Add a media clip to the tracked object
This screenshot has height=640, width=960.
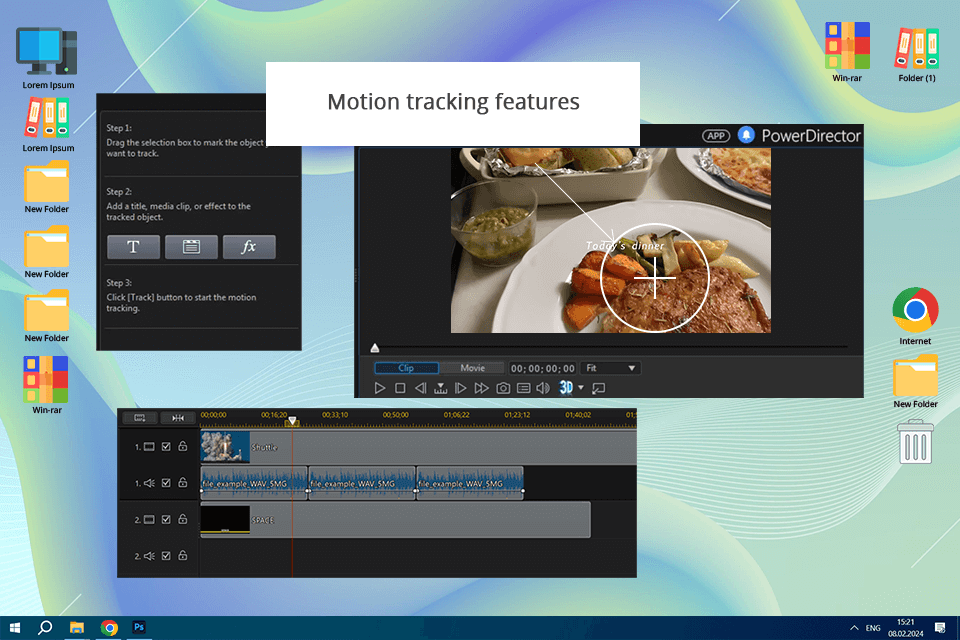click(x=191, y=248)
